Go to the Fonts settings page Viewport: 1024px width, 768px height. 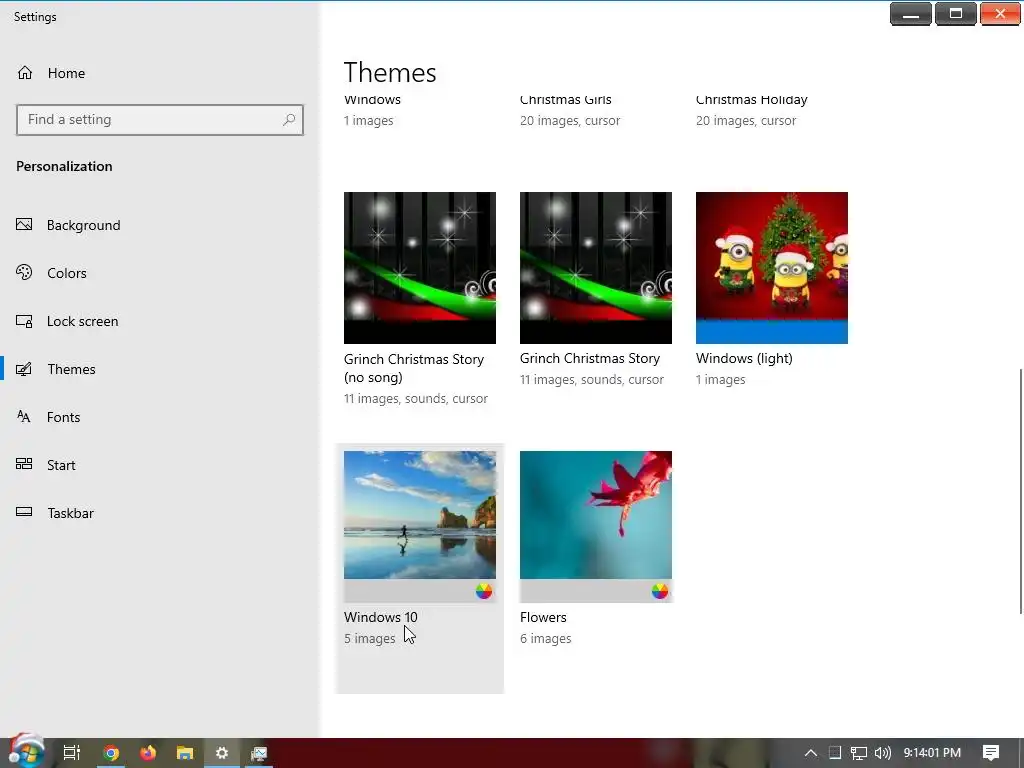tap(63, 417)
